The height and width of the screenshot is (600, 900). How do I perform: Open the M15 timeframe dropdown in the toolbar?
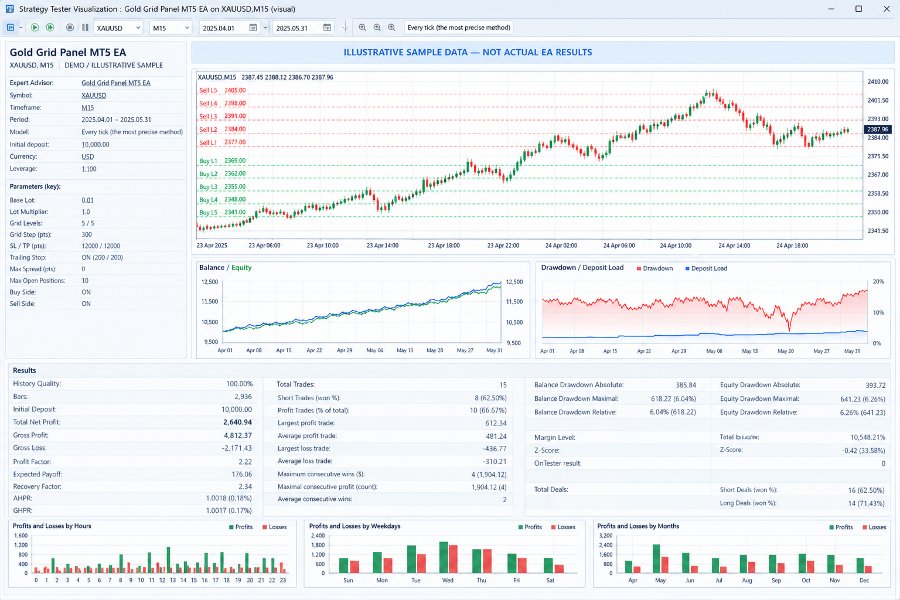[x=170, y=28]
